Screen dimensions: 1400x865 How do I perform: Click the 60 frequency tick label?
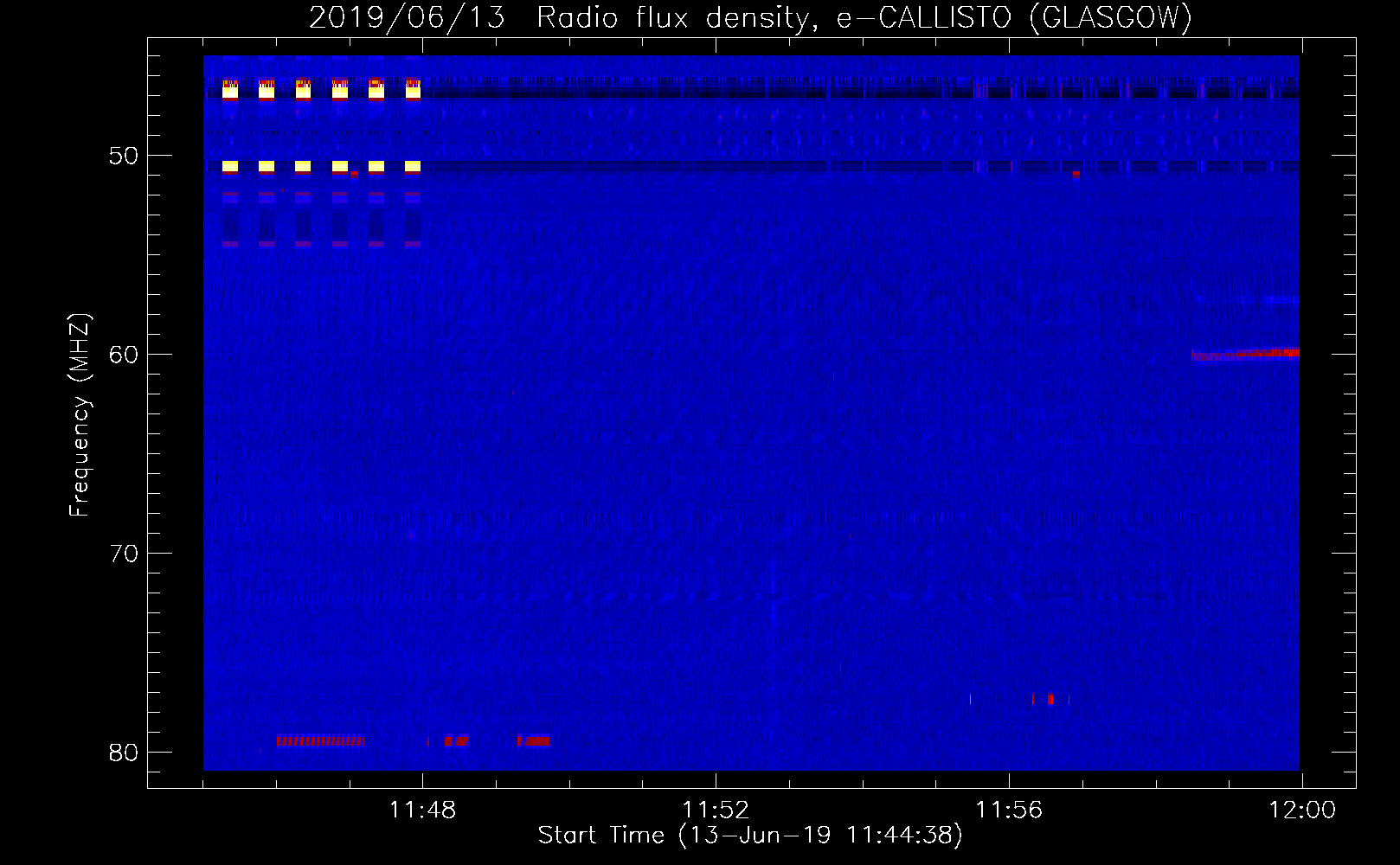click(x=125, y=355)
